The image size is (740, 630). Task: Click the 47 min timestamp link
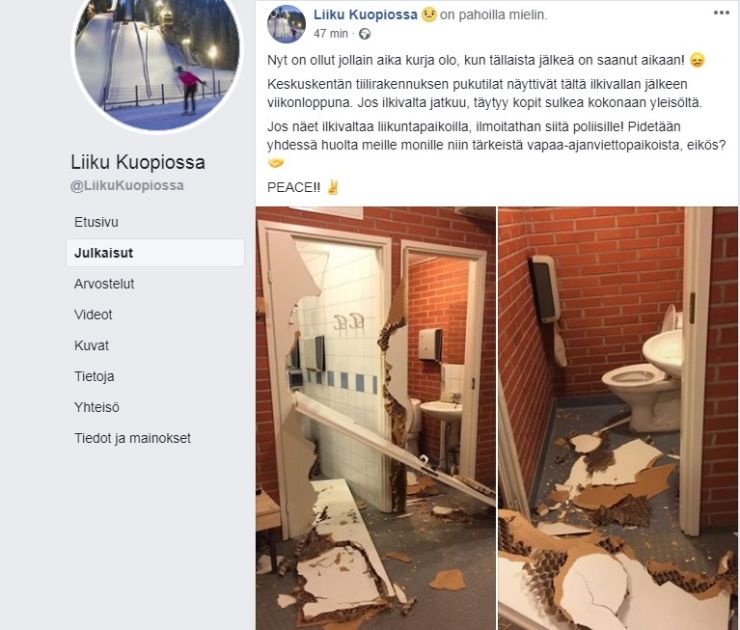[330, 34]
